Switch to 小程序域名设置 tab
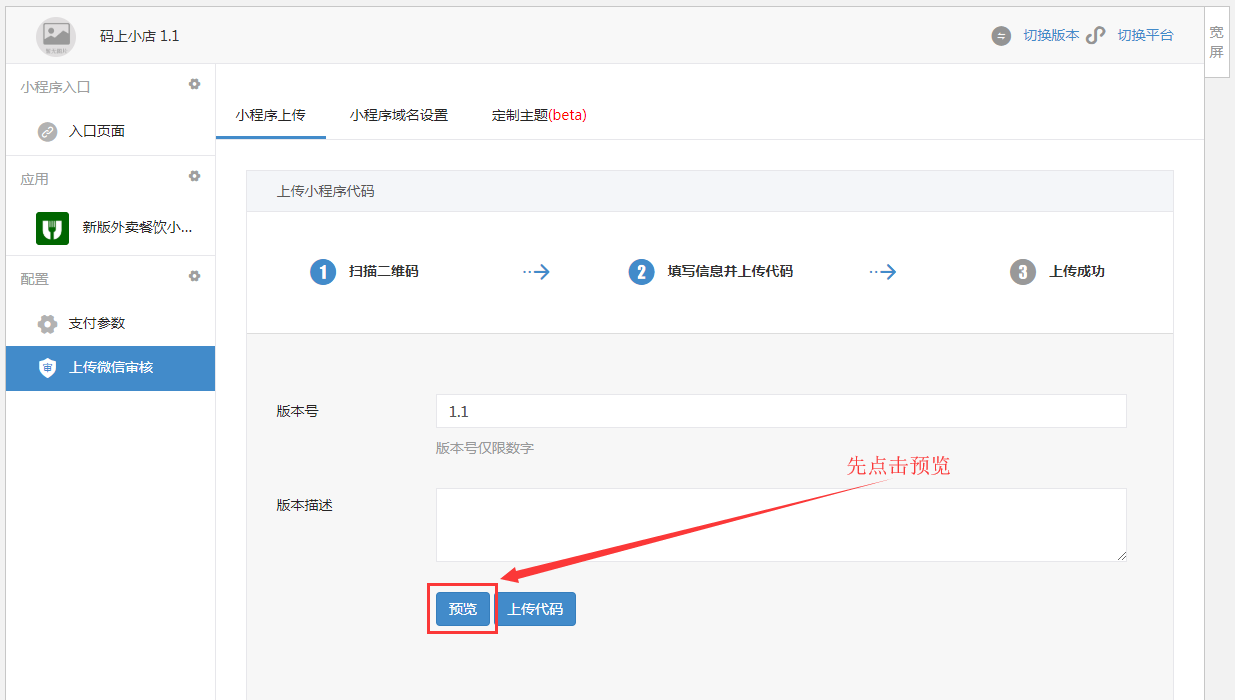Image resolution: width=1235 pixels, height=700 pixels. click(x=398, y=115)
